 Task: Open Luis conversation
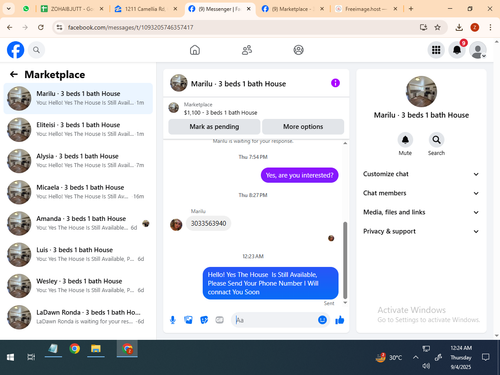point(78,255)
